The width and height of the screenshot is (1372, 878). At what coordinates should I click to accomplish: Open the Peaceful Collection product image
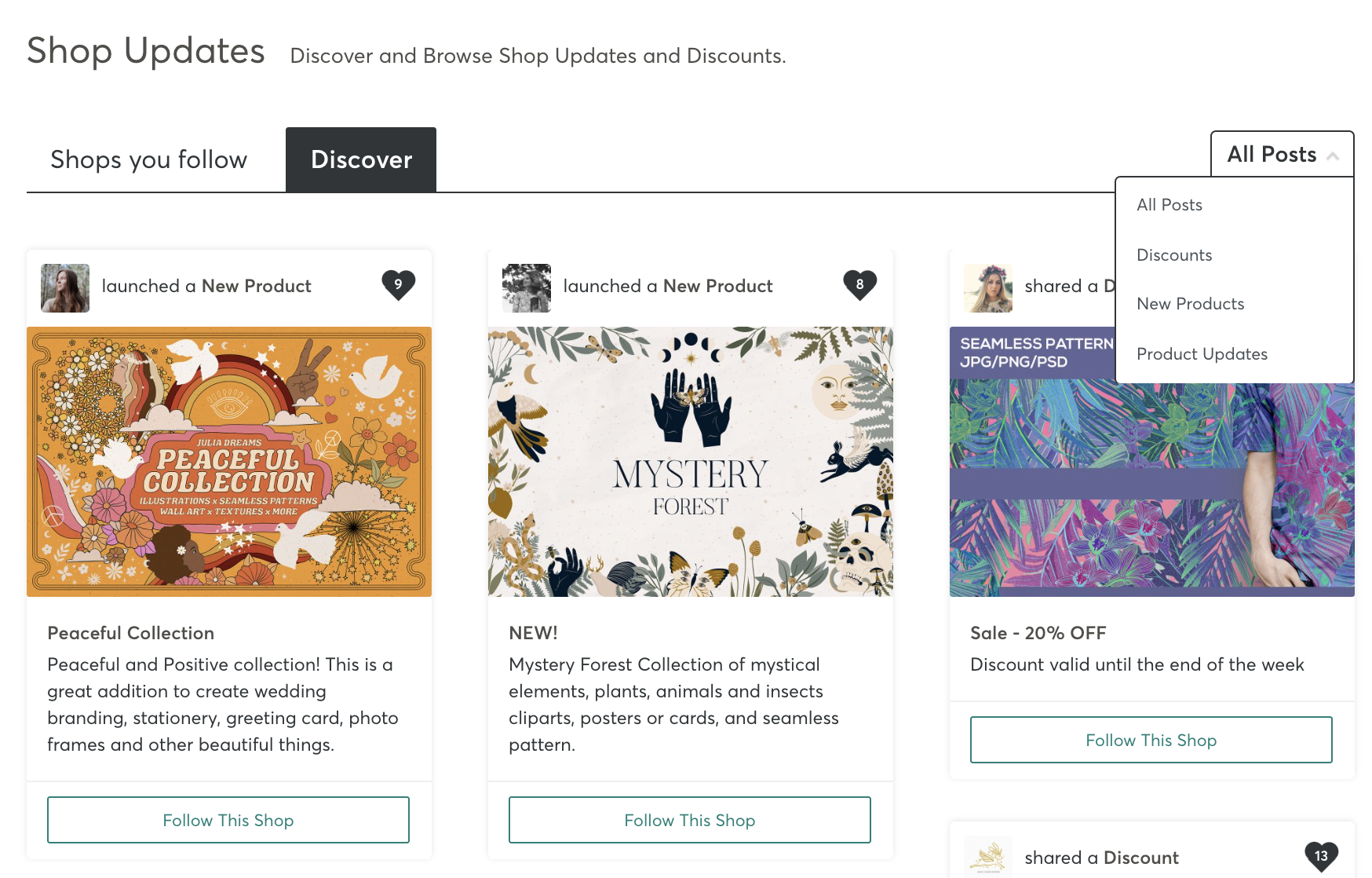(x=229, y=462)
